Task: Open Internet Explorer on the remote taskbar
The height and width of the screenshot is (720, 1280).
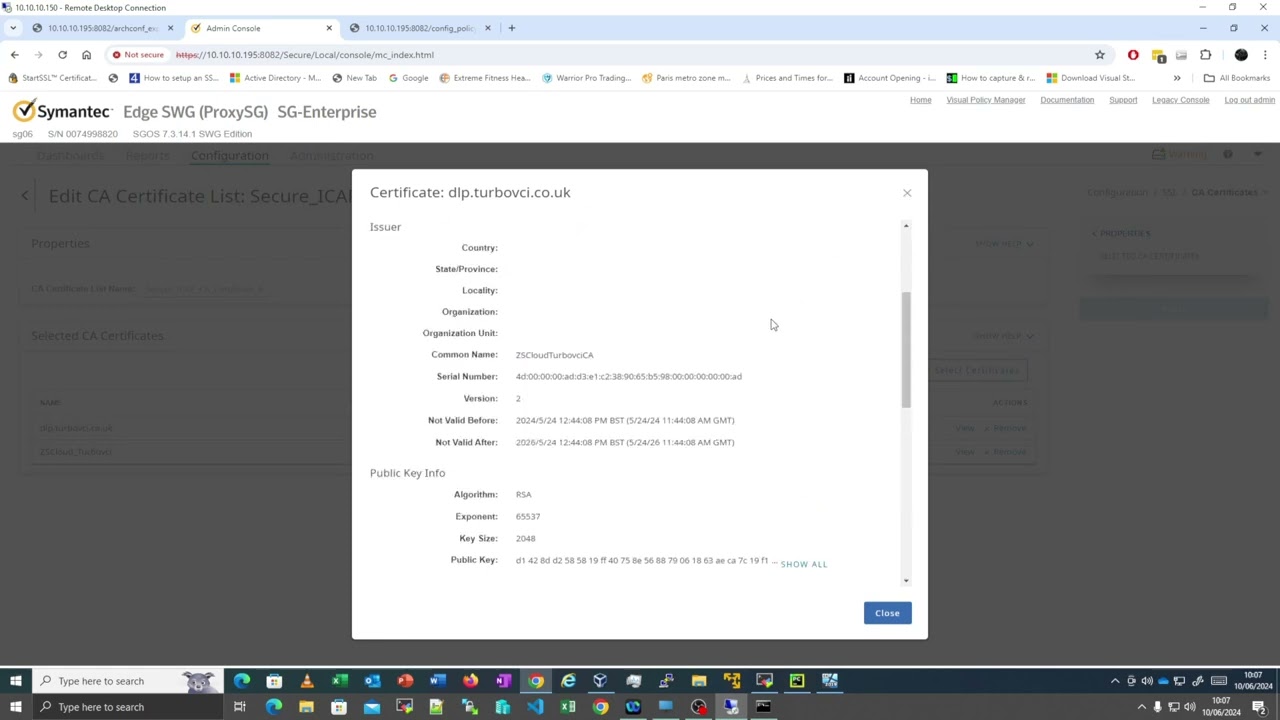Action: pyautogui.click(x=568, y=681)
